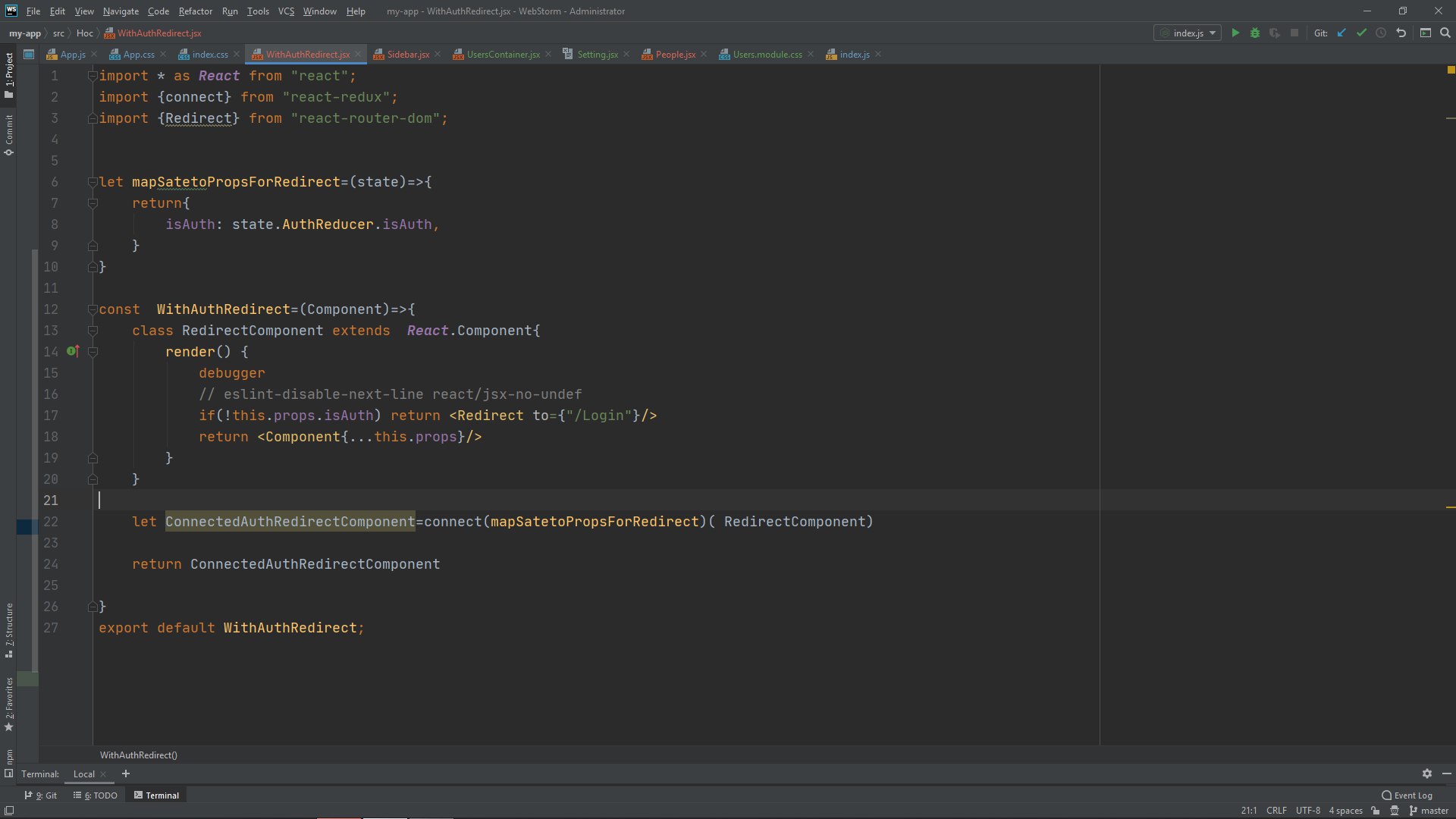This screenshot has width=1456, height=819.
Task: Run index.js with the green play icon
Action: (1235, 33)
